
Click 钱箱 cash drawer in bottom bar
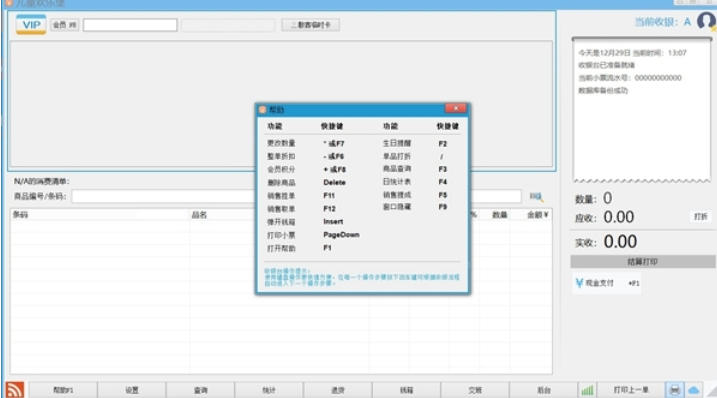[x=406, y=390]
